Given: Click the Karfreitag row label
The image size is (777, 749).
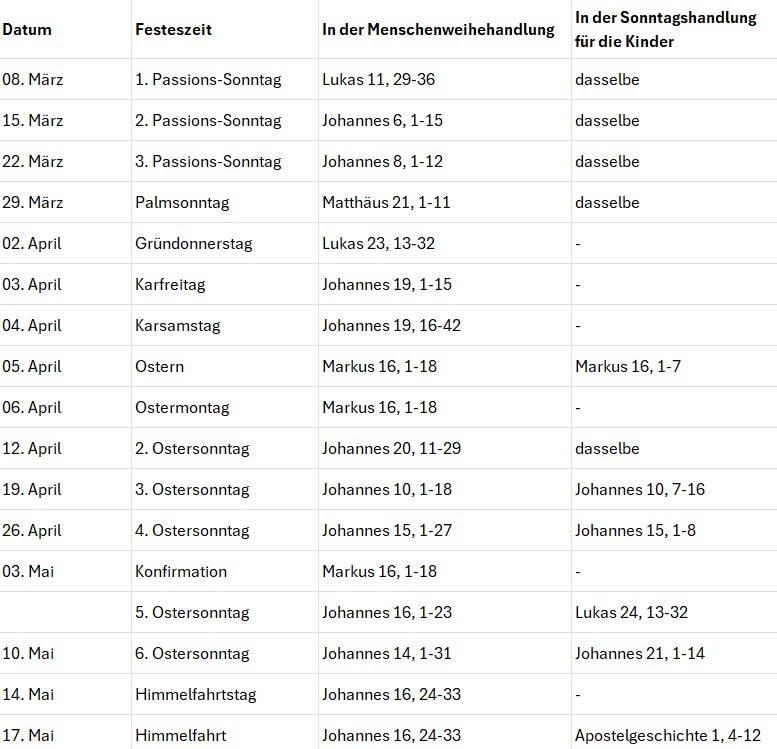Looking at the screenshot, I should (170, 284).
